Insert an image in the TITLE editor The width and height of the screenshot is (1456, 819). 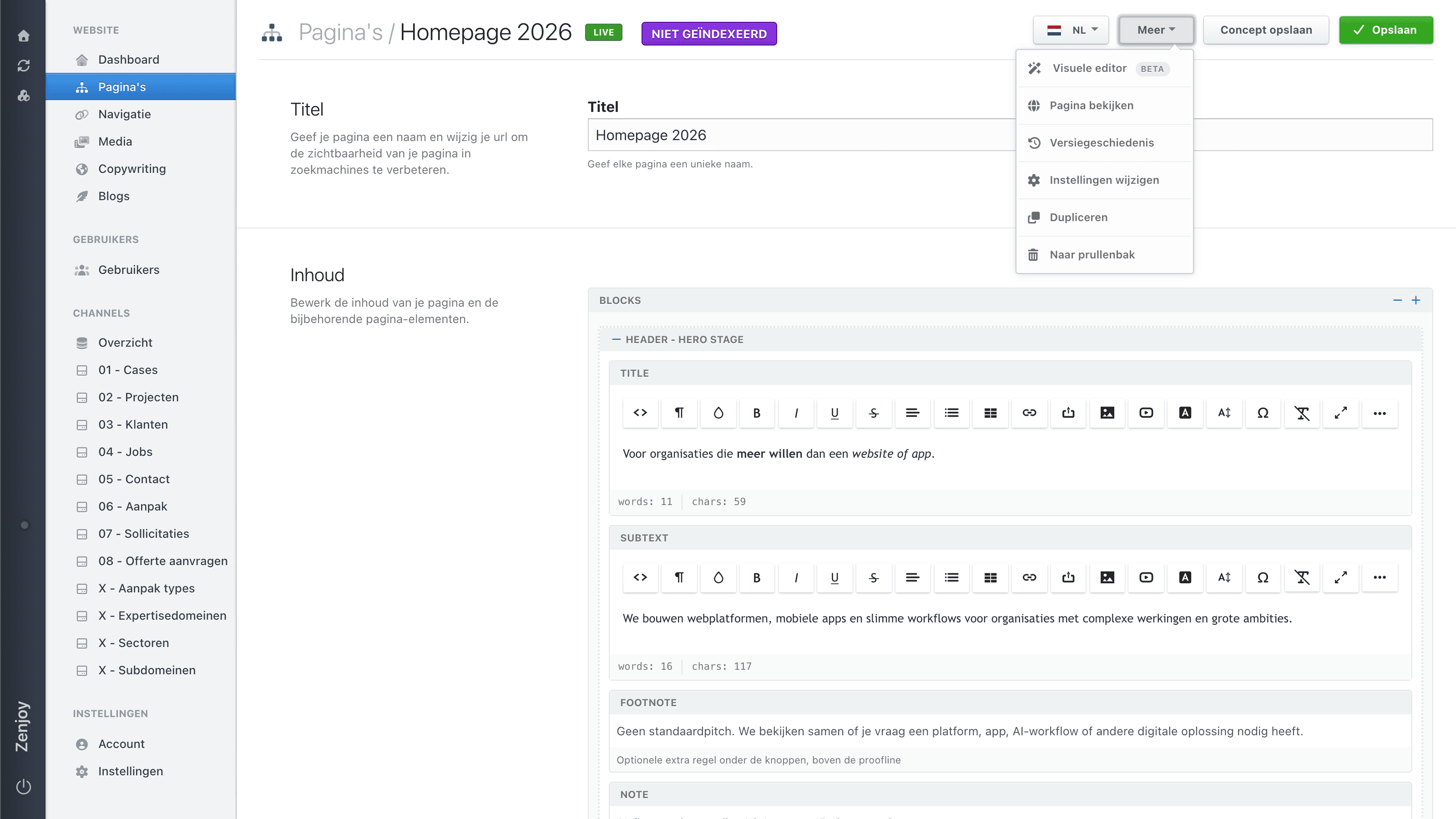[1107, 413]
